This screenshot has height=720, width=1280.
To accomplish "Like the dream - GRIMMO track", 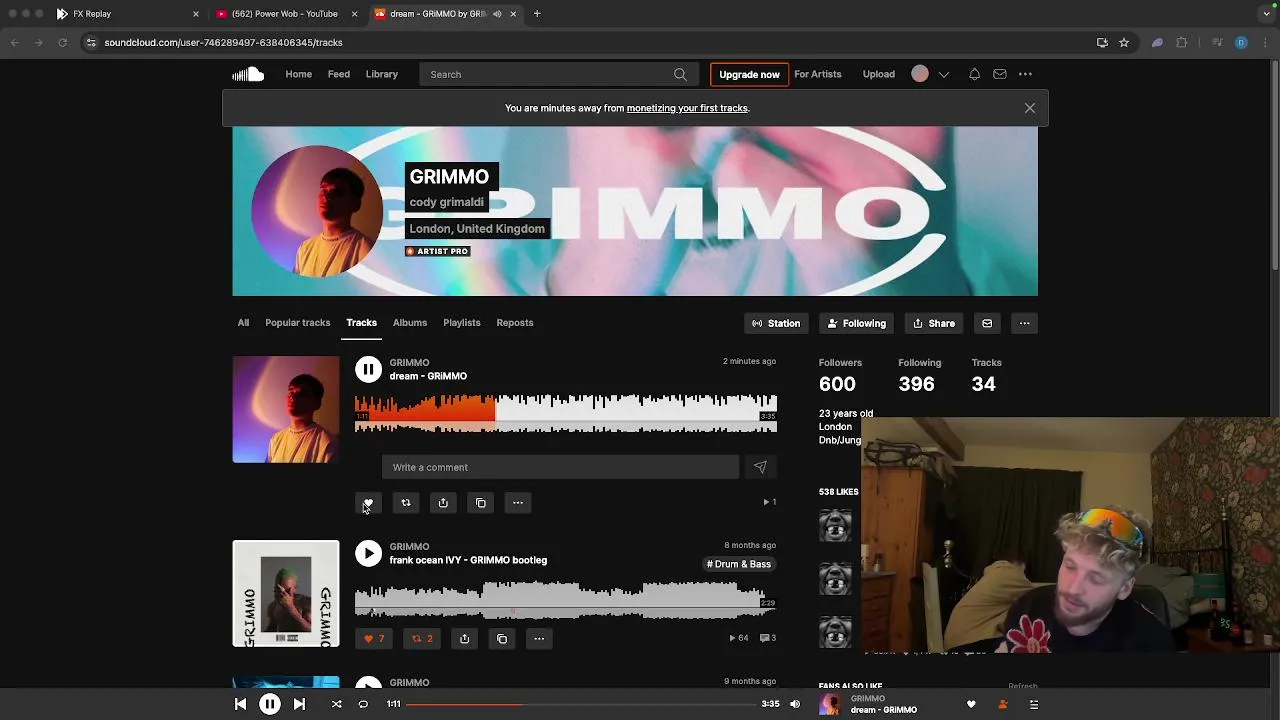I will click(368, 503).
